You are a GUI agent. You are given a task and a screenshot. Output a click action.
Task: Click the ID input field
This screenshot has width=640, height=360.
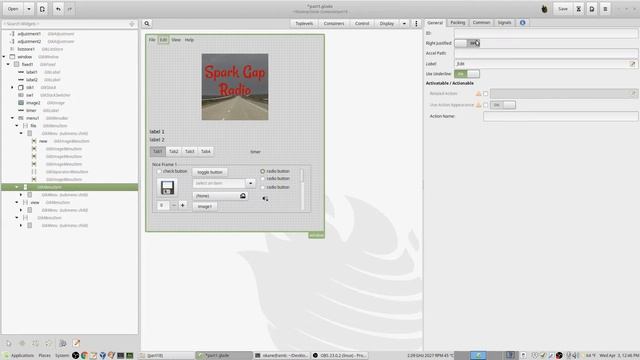546,33
